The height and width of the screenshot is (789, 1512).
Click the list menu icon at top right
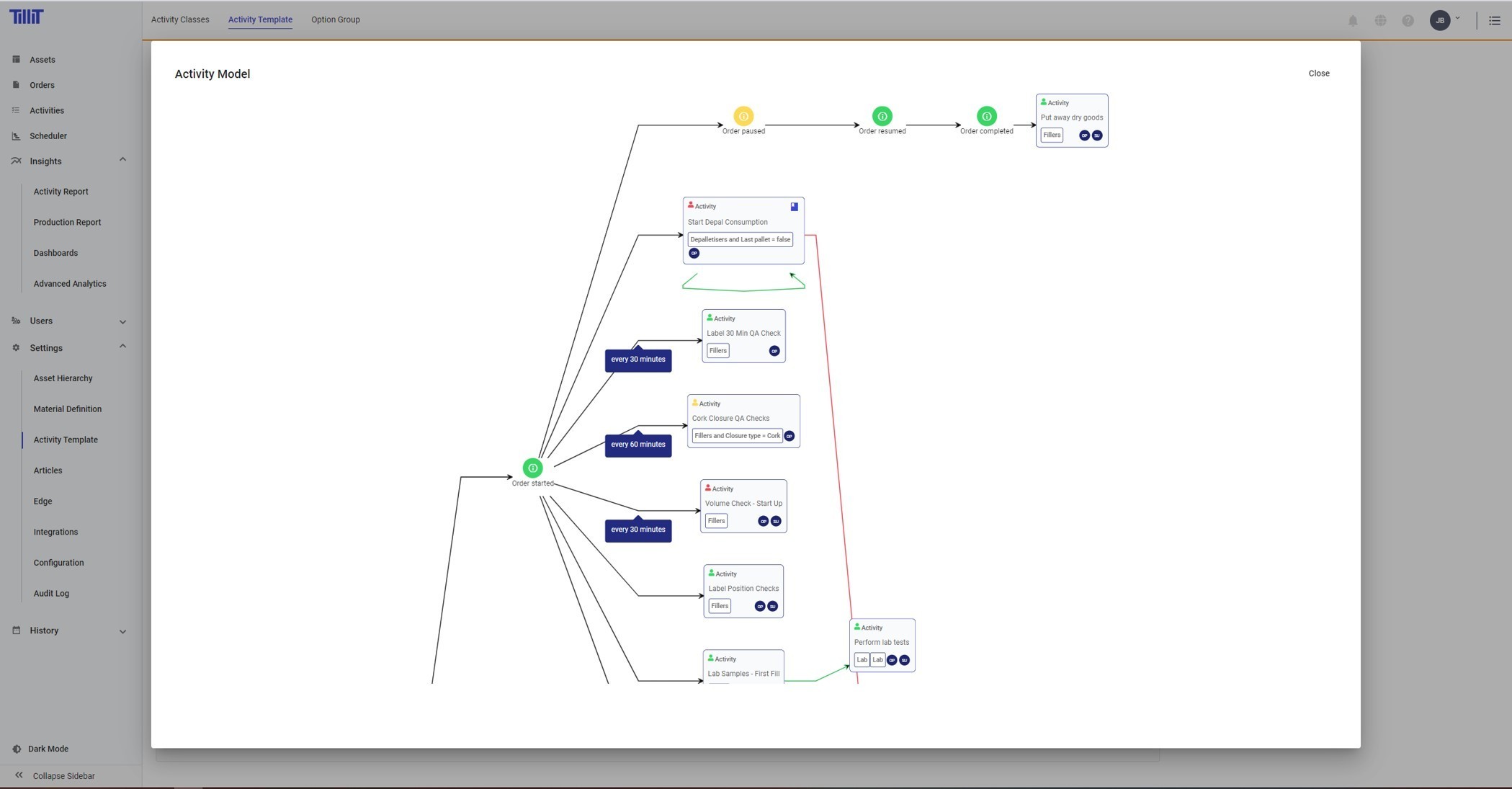pyautogui.click(x=1494, y=20)
